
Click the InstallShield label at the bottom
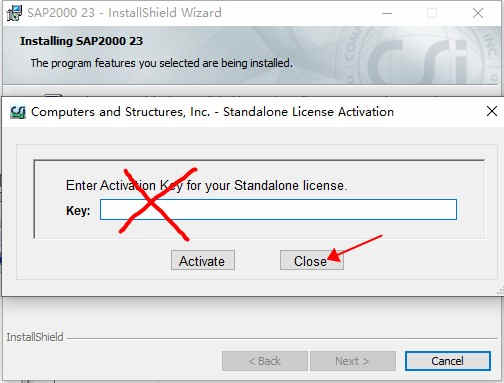pyautogui.click(x=35, y=337)
